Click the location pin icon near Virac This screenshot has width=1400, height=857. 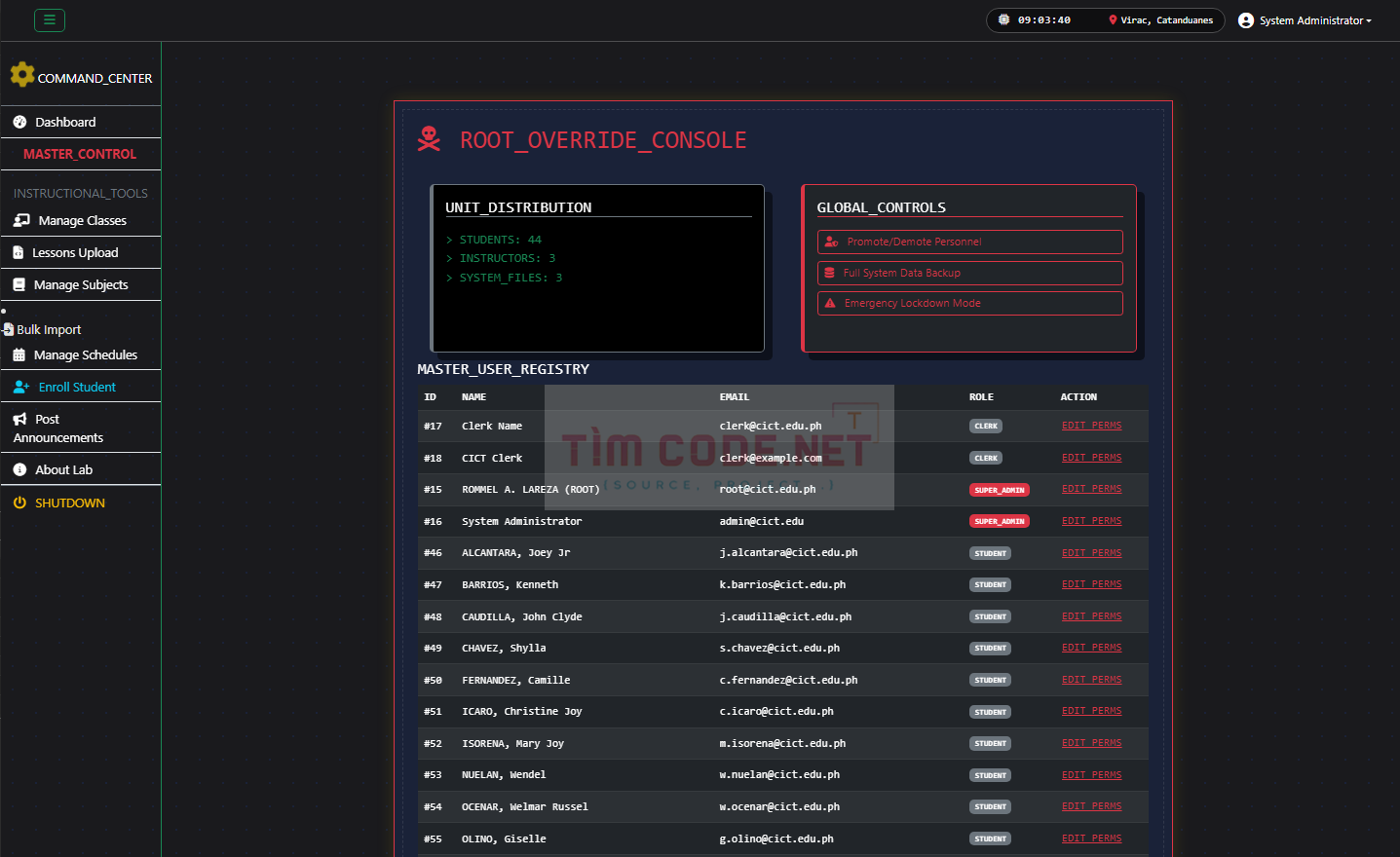[x=1113, y=19]
